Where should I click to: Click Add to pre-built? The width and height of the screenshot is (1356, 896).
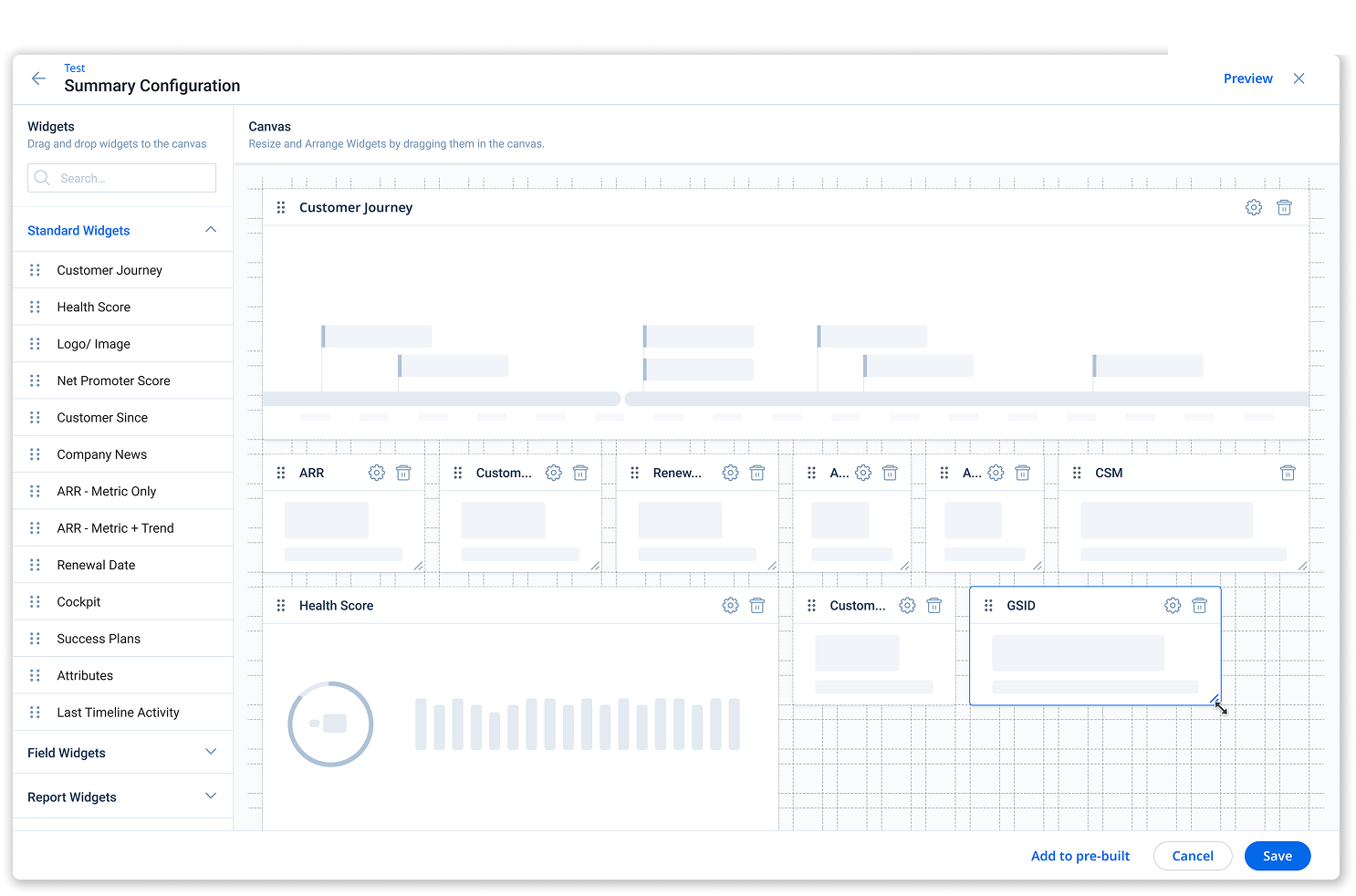pos(1080,856)
